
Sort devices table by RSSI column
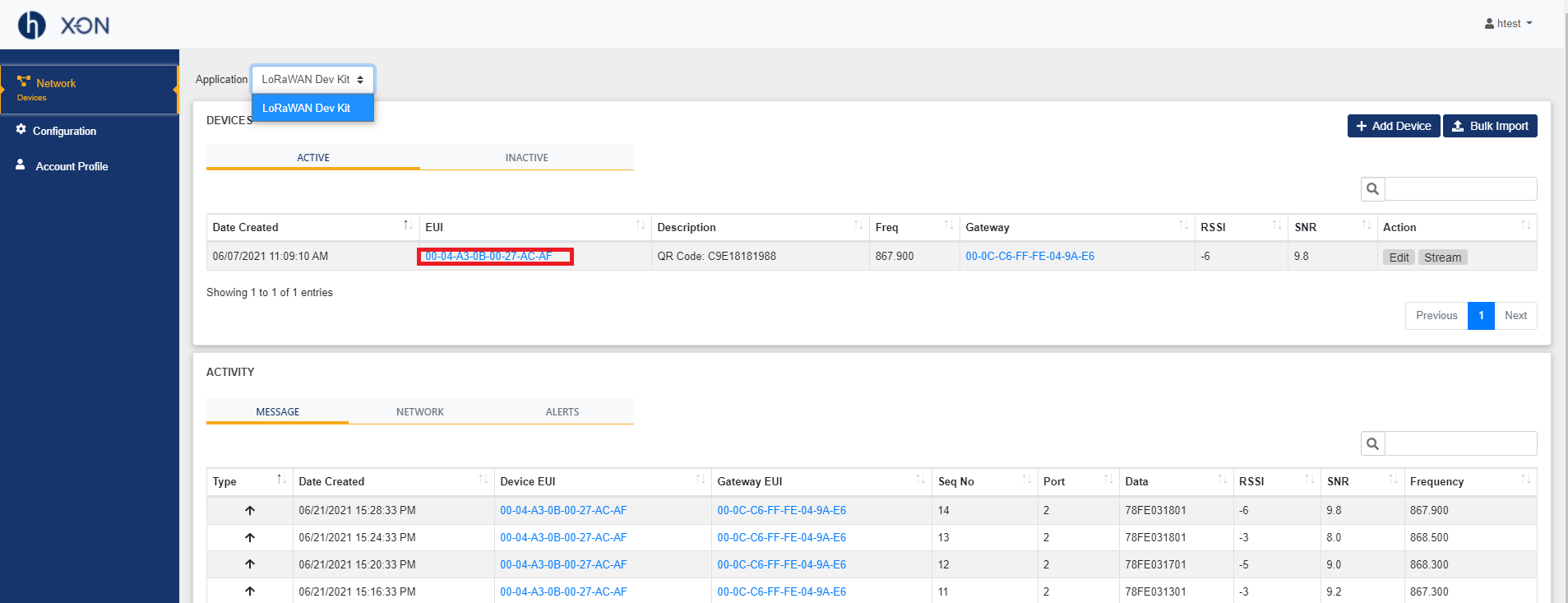coord(1276,226)
